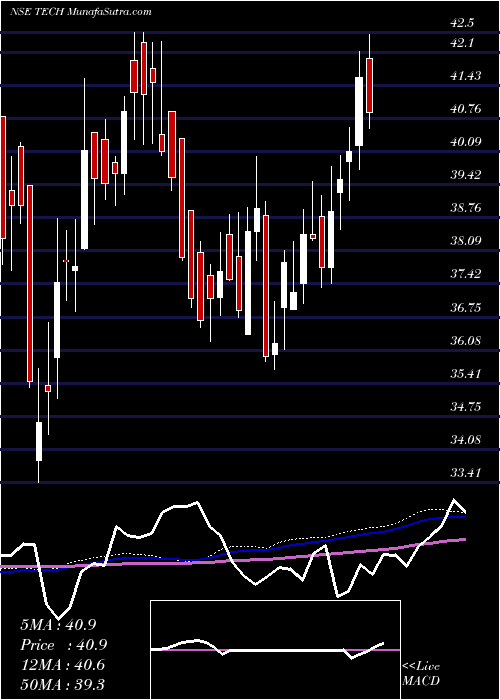Click the 36.75 price axis label
500x700 pixels.
466,308
